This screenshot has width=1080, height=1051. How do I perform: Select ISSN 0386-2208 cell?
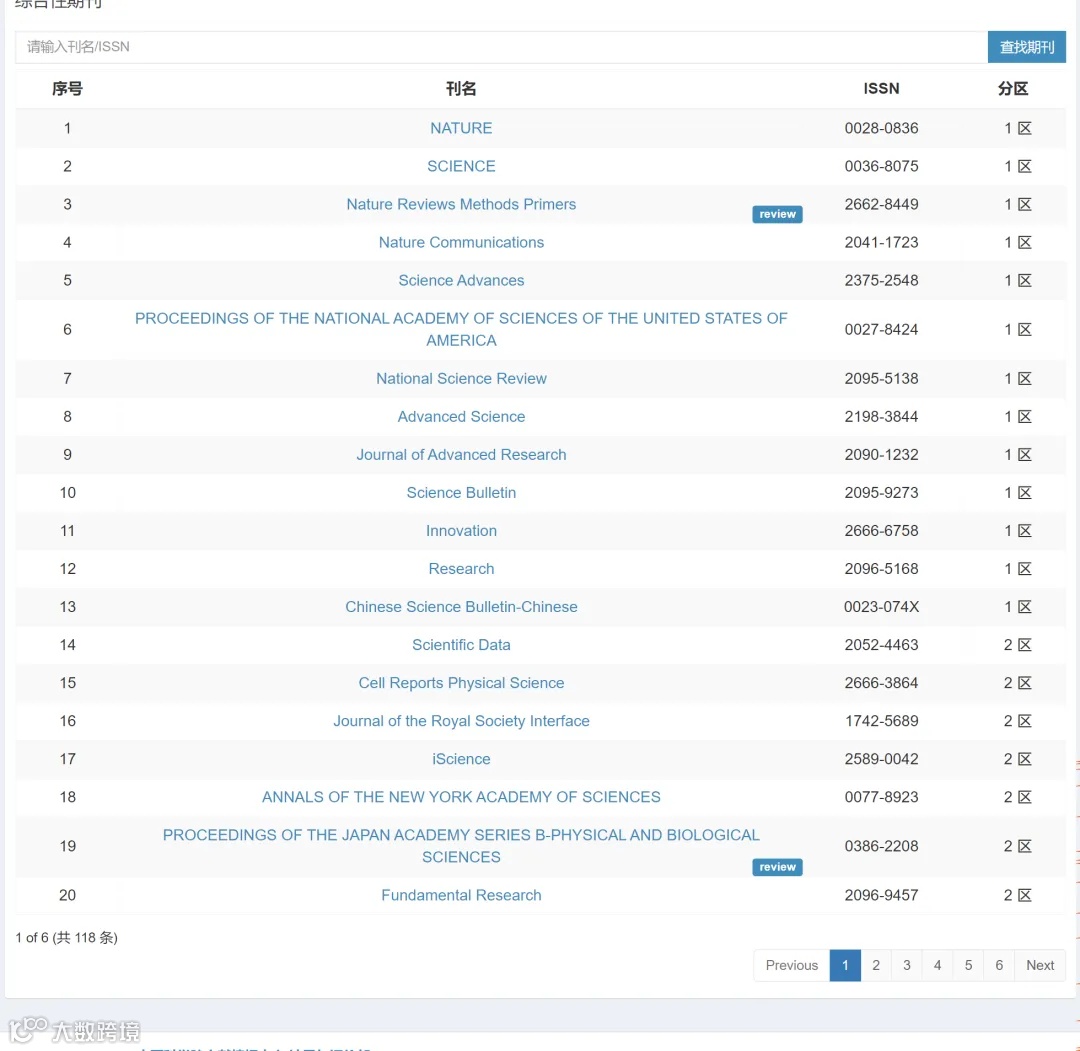[881, 846]
